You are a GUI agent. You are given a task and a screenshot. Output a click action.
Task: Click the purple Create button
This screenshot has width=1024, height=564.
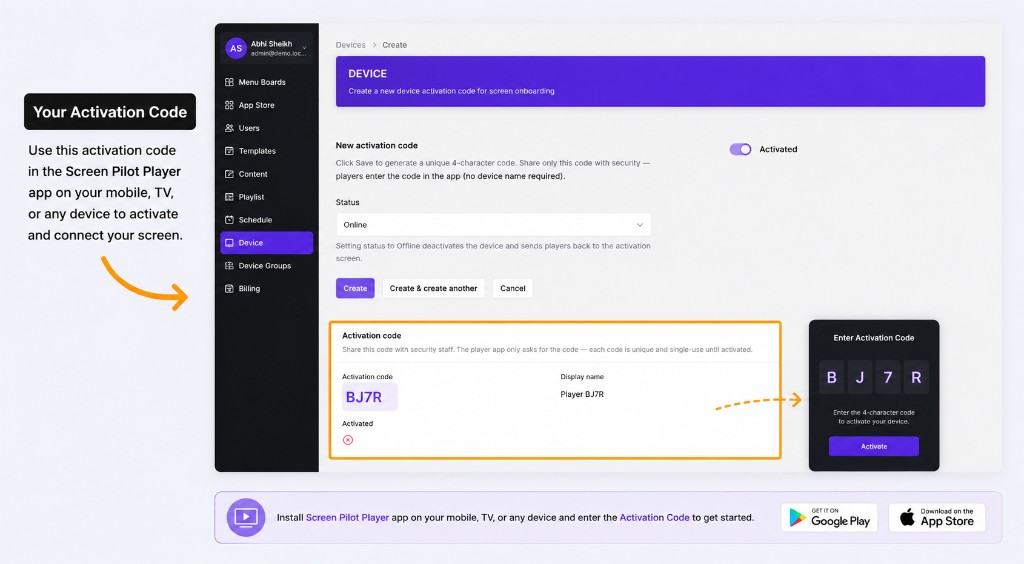pyautogui.click(x=355, y=289)
